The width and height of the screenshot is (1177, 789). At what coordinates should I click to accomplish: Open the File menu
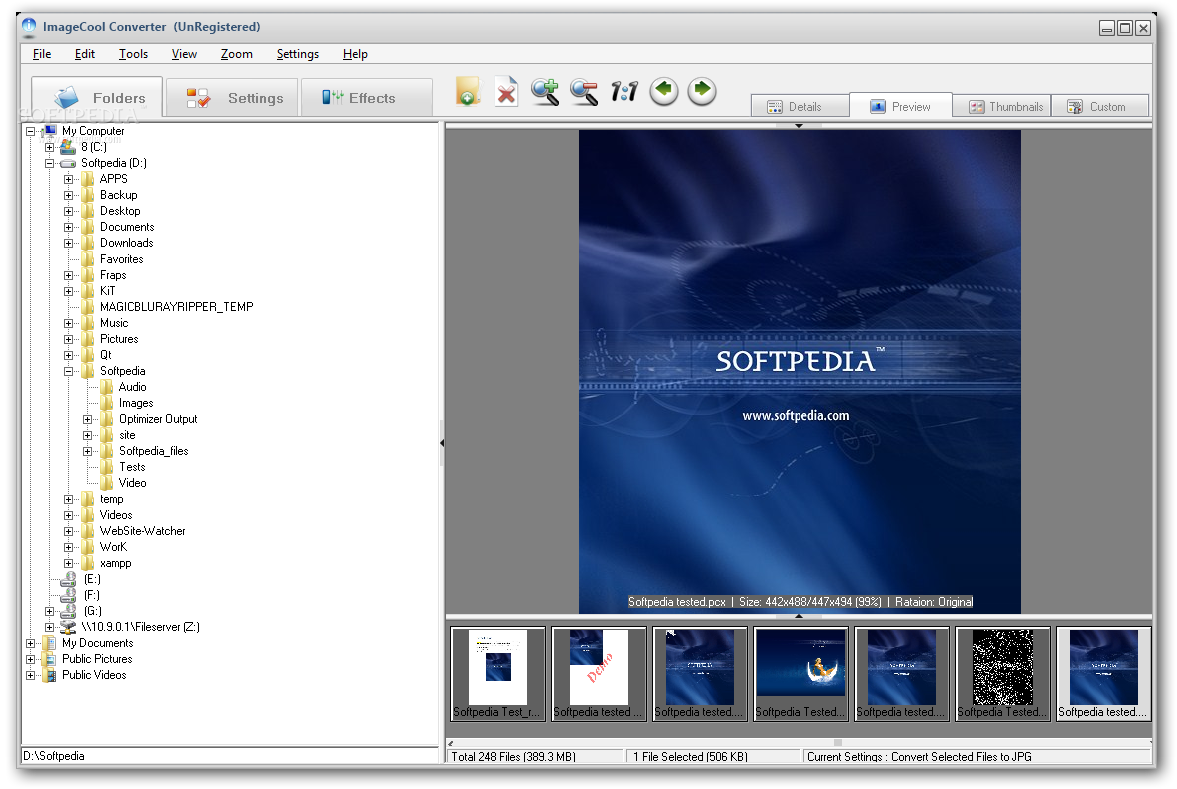coord(42,54)
